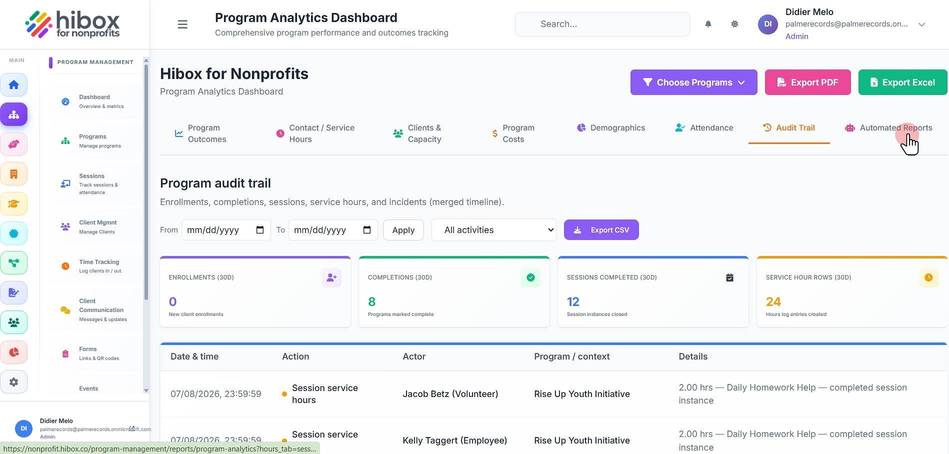The height and width of the screenshot is (454, 949).
Task: Open the yellow graduation cap sidebar icon
Action: click(x=14, y=203)
